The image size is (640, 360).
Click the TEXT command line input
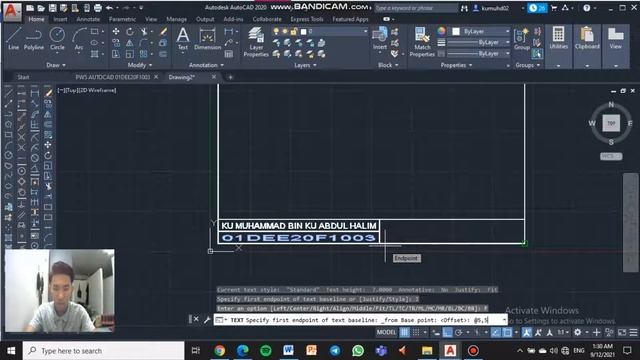click(360, 320)
